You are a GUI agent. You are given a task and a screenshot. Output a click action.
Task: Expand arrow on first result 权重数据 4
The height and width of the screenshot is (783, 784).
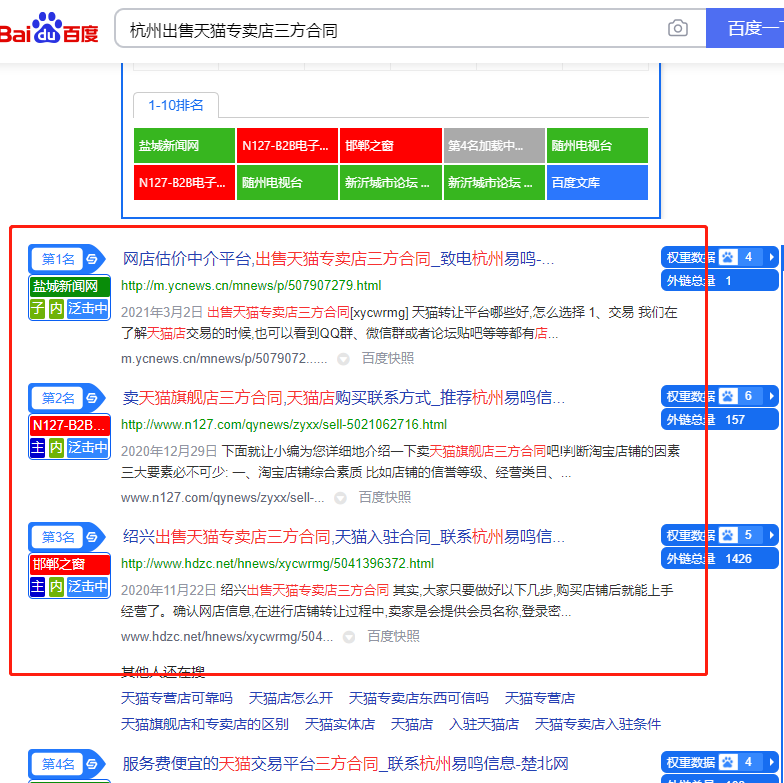pyautogui.click(x=772, y=258)
